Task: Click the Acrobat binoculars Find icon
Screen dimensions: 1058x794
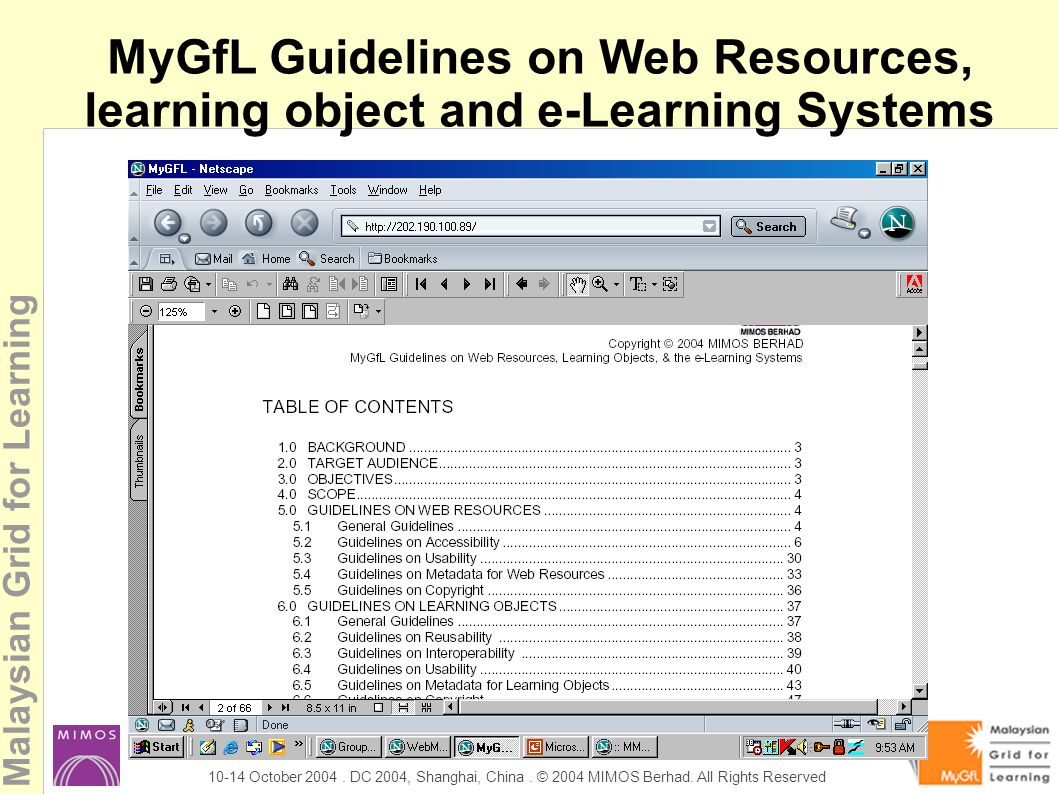Action: (290, 284)
